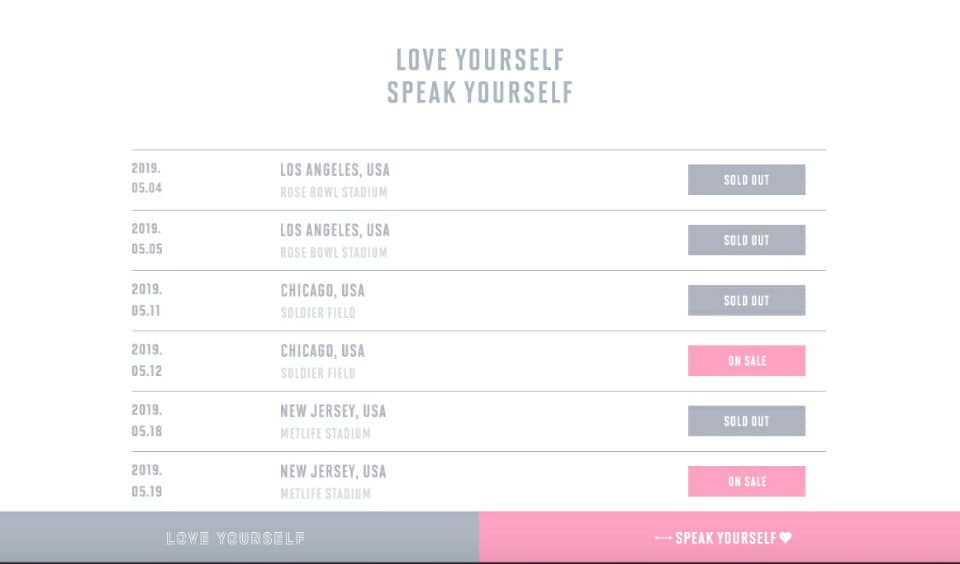Switch to the Love Yourself tab
The height and width of the screenshot is (564, 960).
[239, 537]
